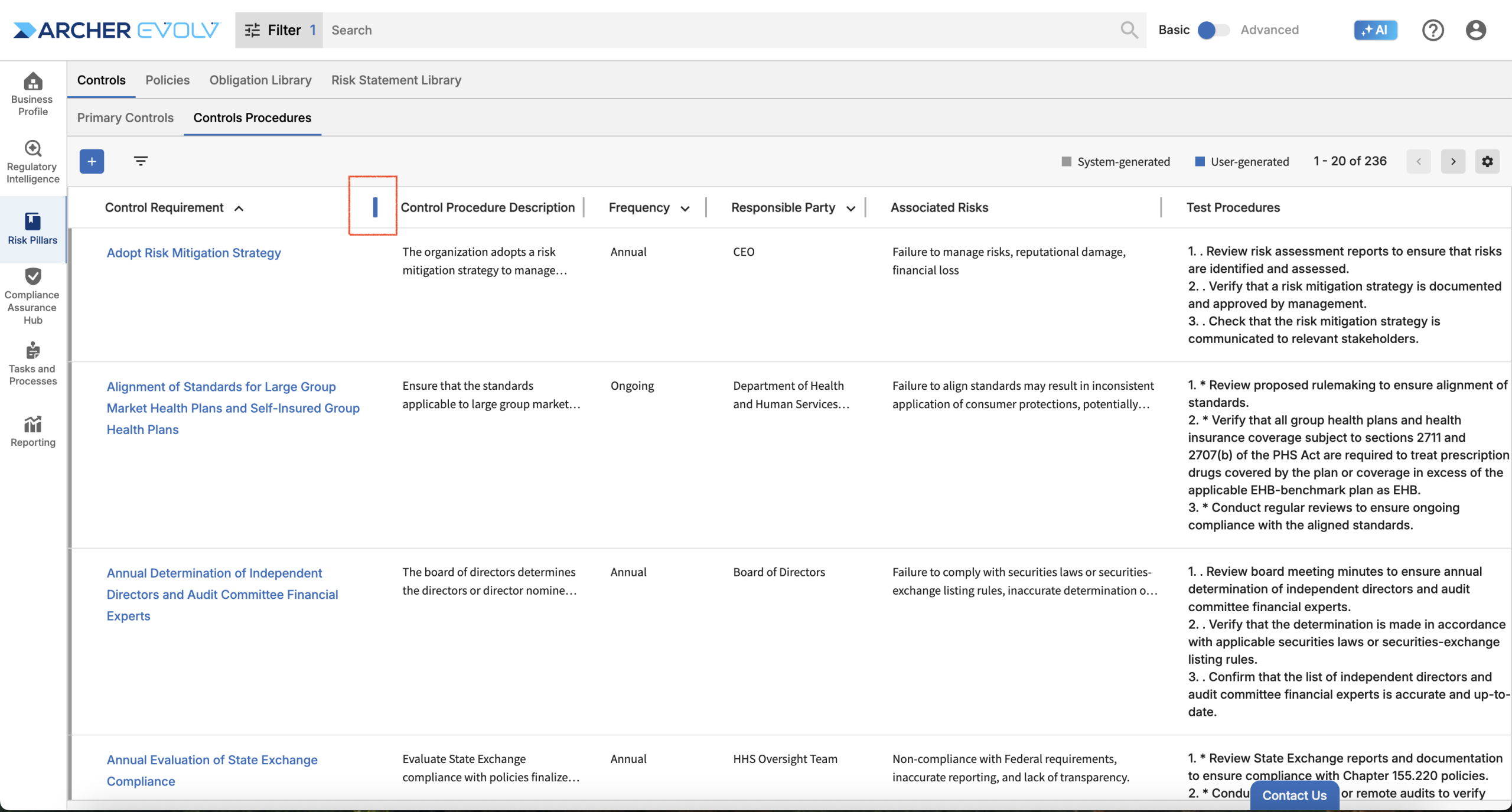This screenshot has width=1512, height=812.
Task: Click the blue add record plus button
Action: [92, 161]
